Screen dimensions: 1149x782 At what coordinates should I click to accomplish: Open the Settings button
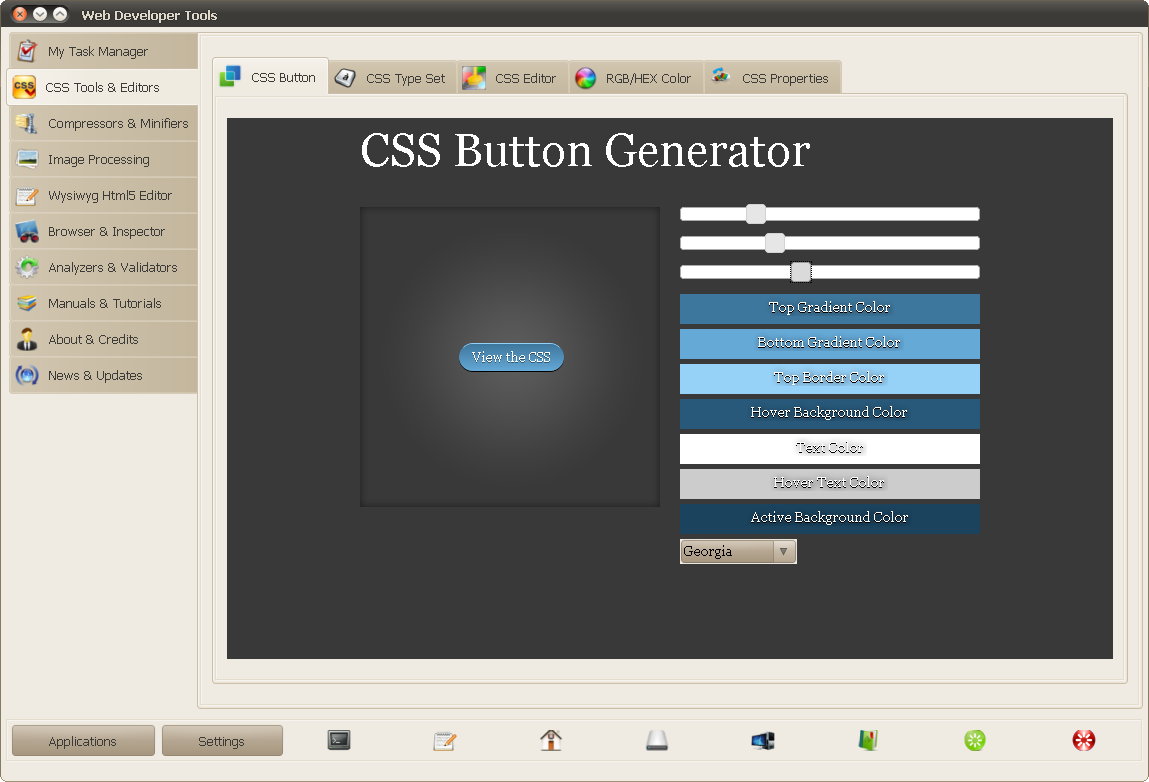222,741
